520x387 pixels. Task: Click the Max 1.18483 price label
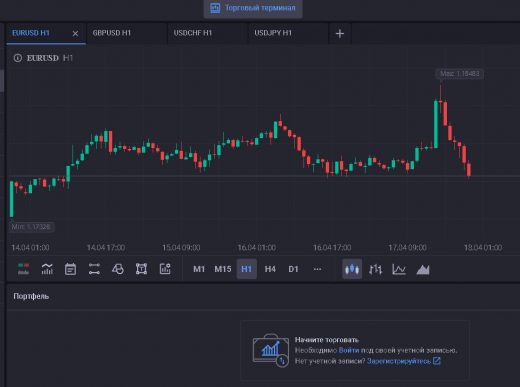(460, 73)
